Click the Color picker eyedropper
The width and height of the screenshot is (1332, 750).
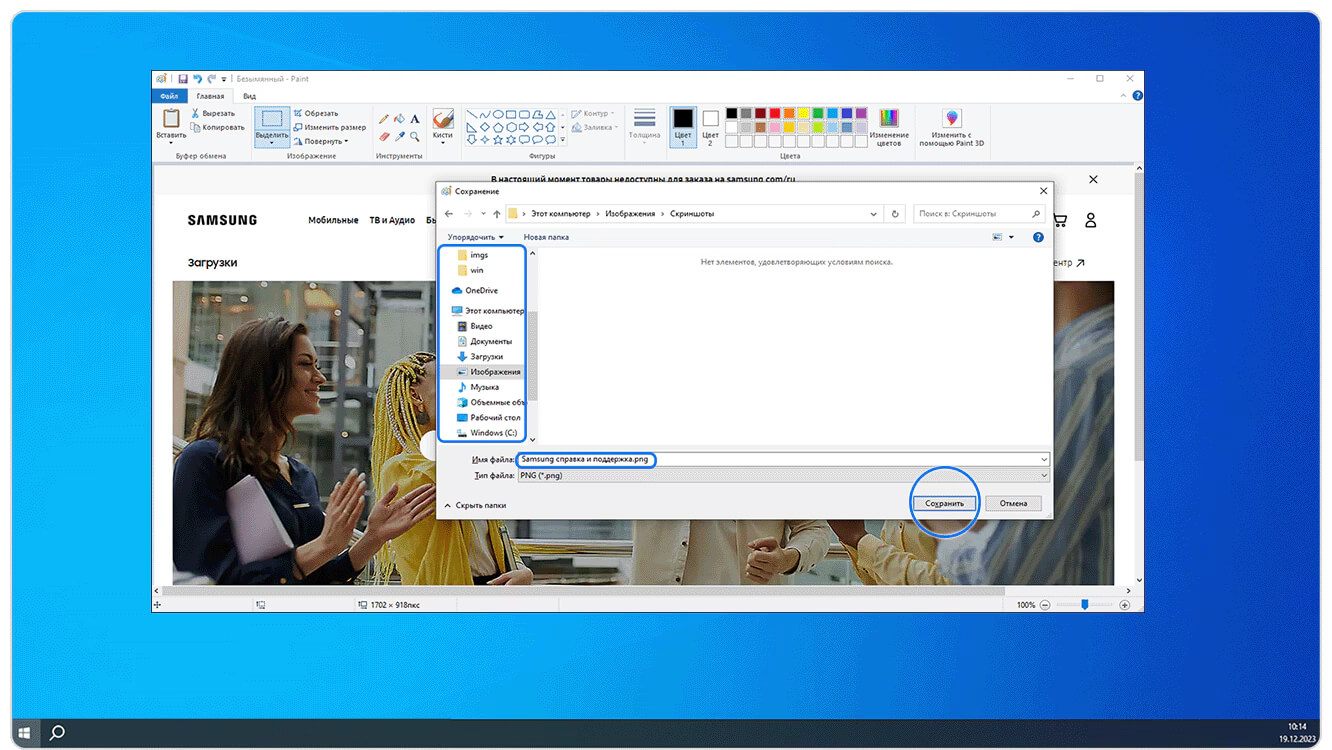click(x=399, y=136)
